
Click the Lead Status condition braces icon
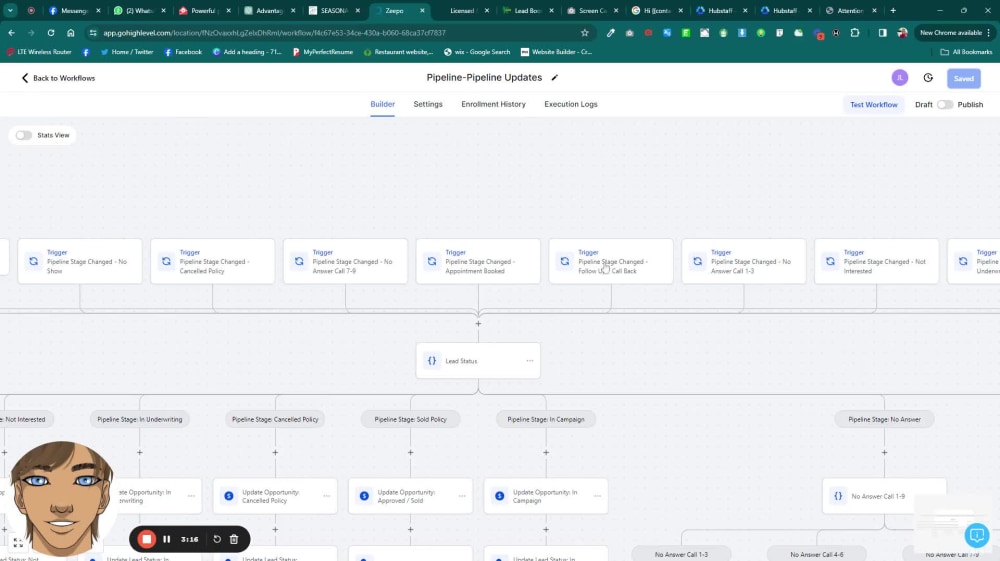432,361
